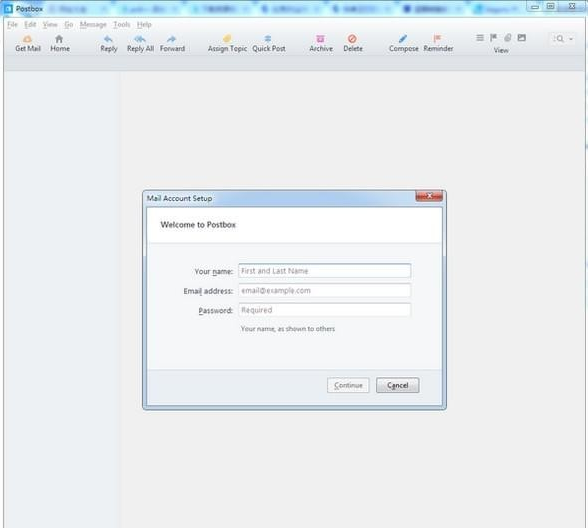The height and width of the screenshot is (528, 588).
Task: Click the Your name input field
Action: click(324, 271)
